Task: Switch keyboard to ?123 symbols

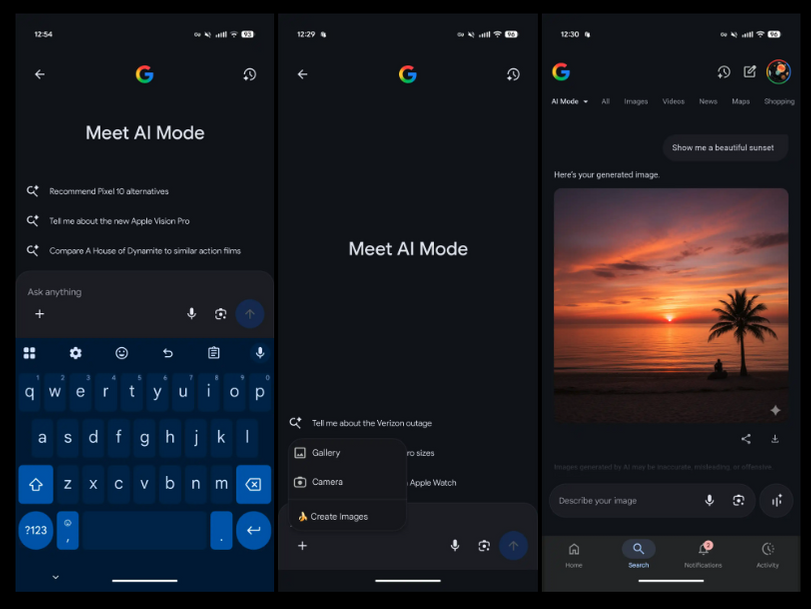Action: [36, 530]
